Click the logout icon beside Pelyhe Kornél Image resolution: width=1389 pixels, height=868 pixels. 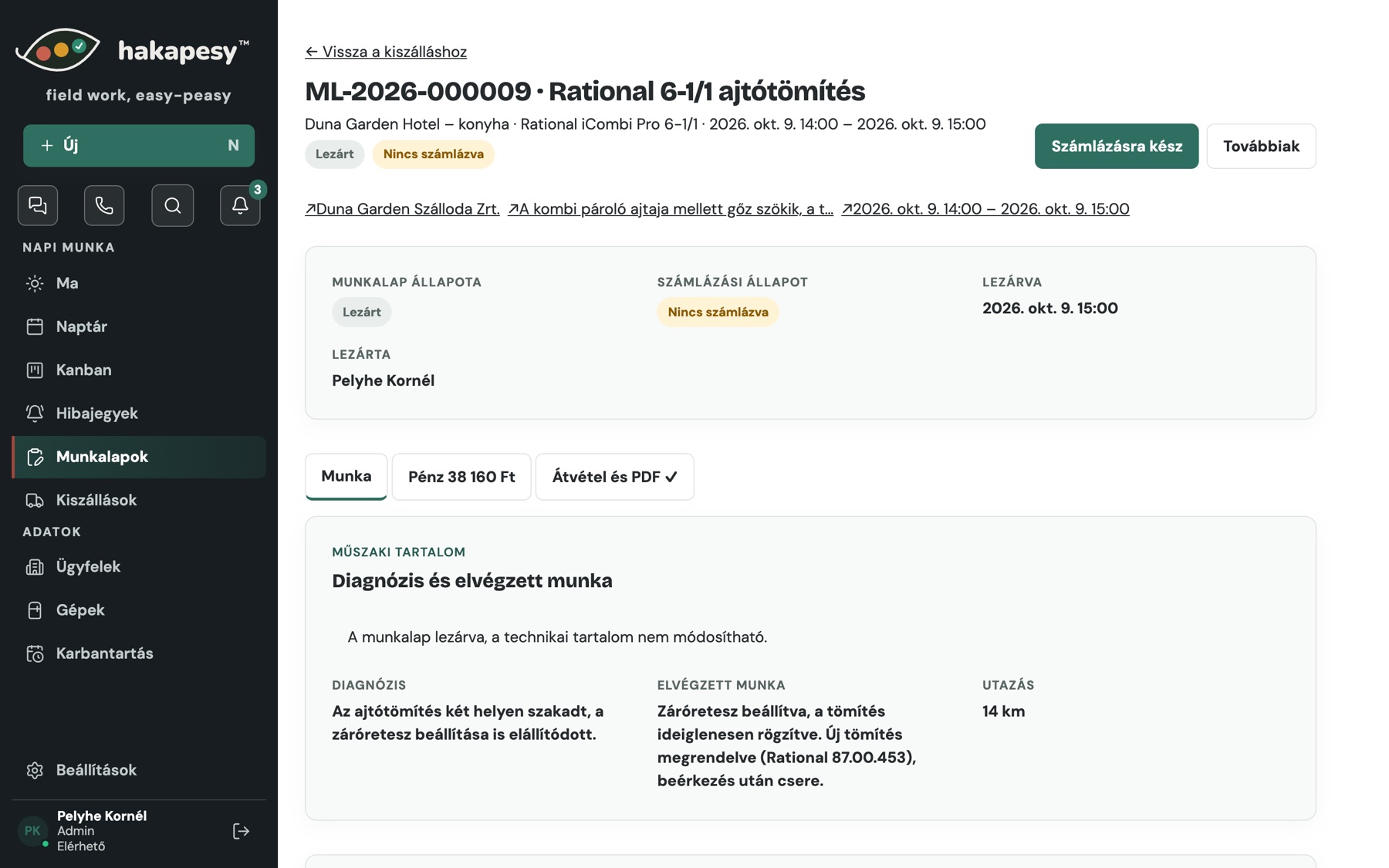coord(241,831)
